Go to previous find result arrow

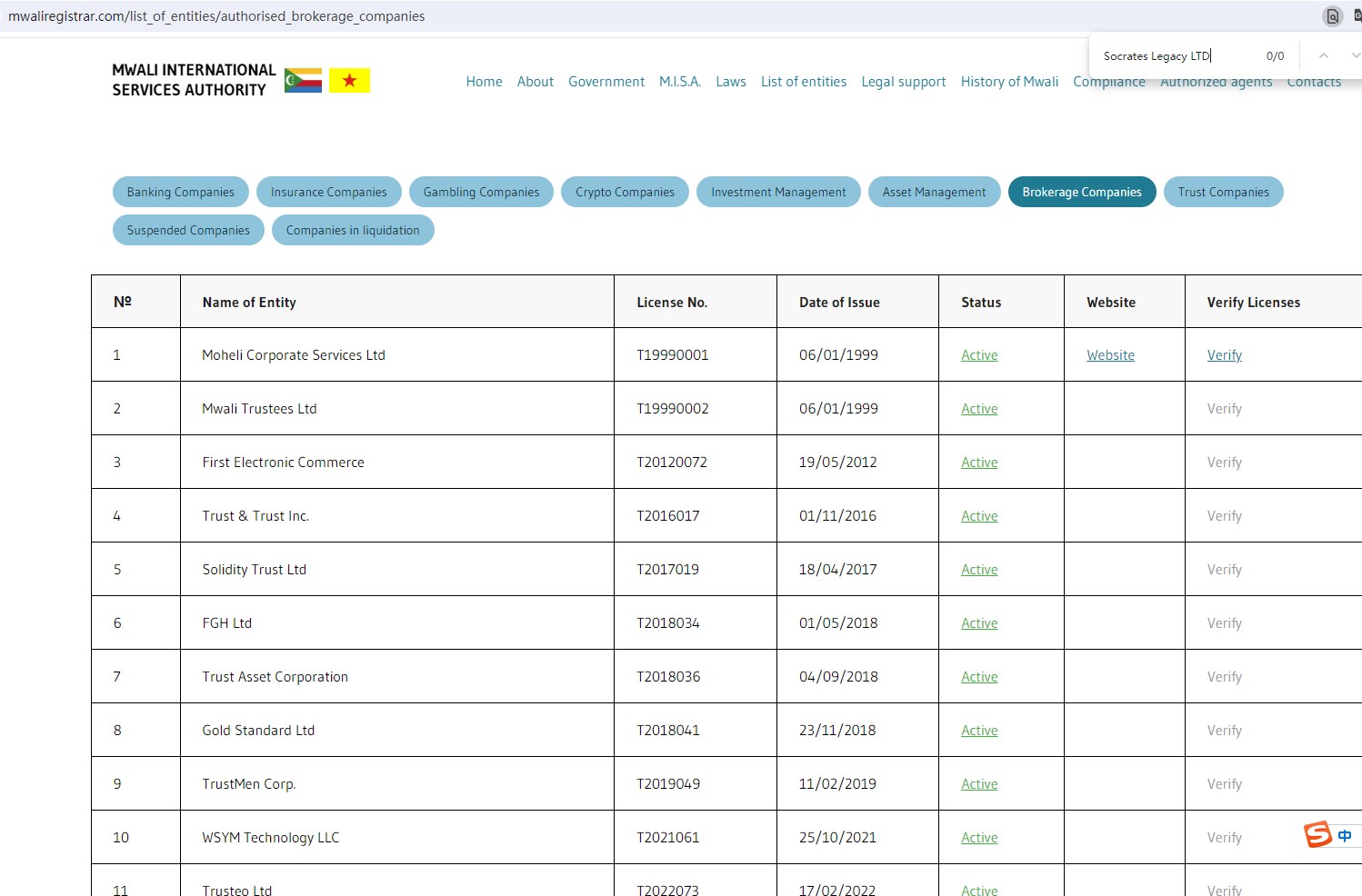point(1324,56)
